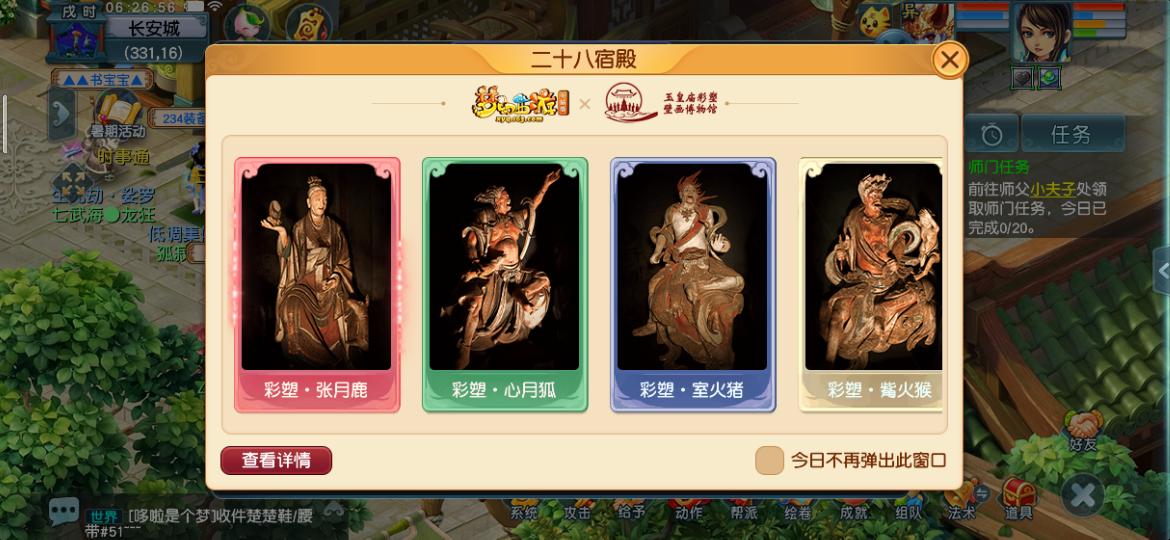Open the 彩塑·张月鹿 card

coord(317,285)
